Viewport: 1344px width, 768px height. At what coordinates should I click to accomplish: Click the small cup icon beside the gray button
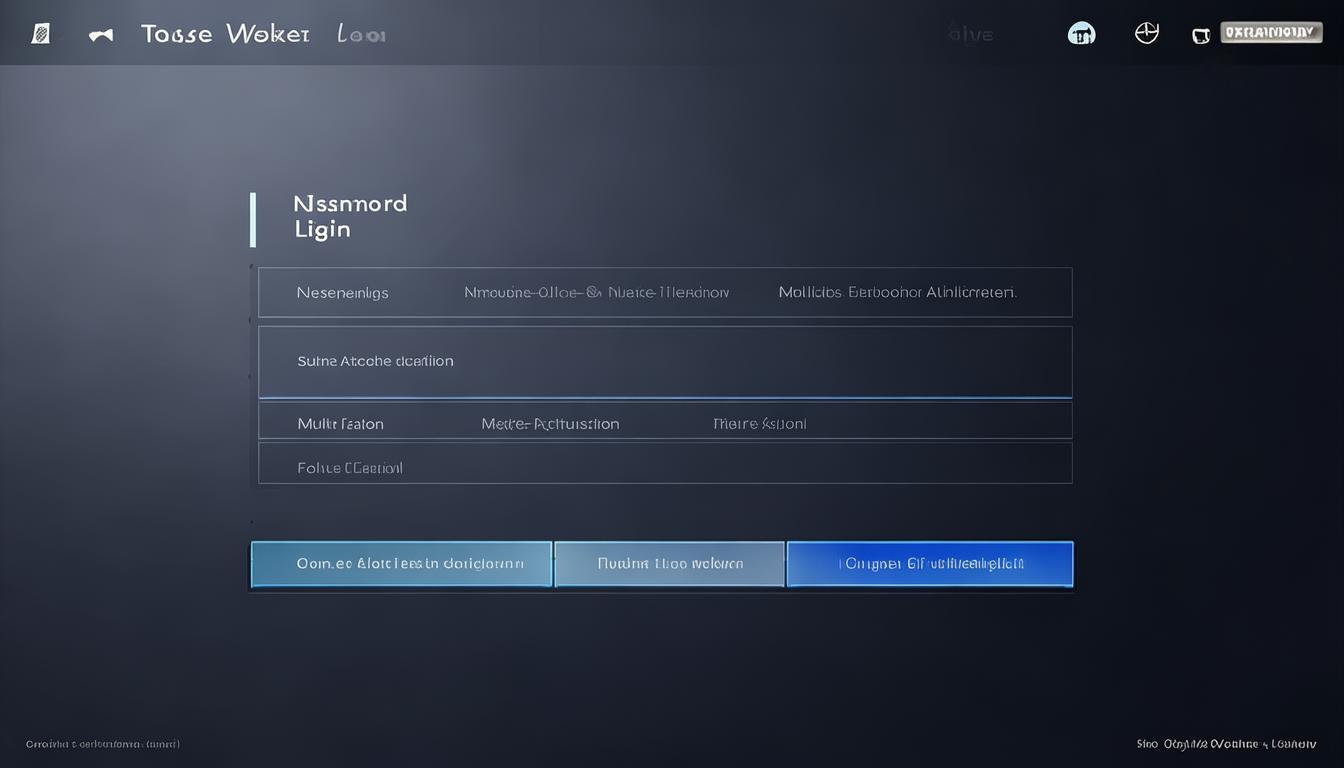click(1201, 35)
